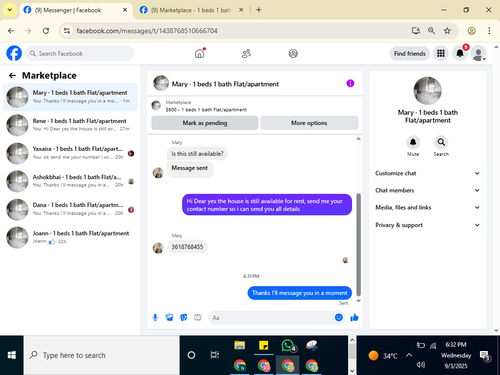Switch to the Marketplace browser tab
500x375 pixels.
pos(192,10)
